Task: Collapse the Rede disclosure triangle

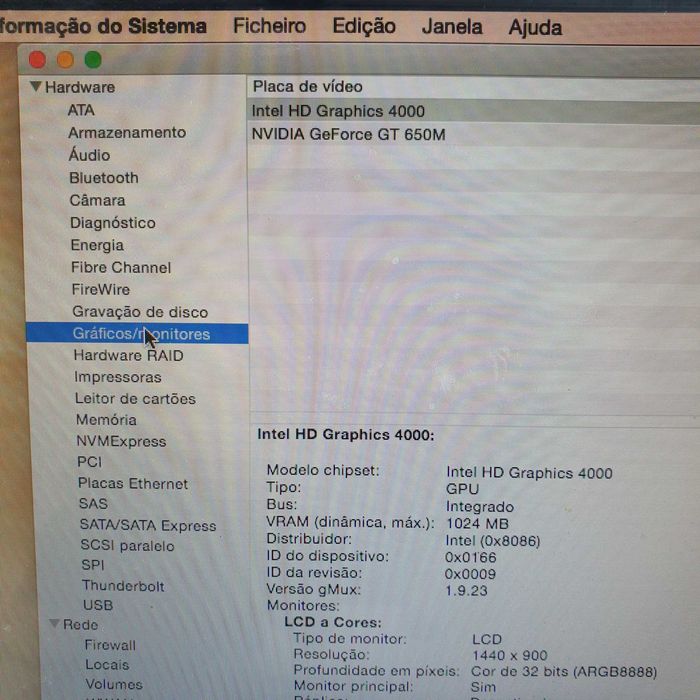Action: pos(54,623)
